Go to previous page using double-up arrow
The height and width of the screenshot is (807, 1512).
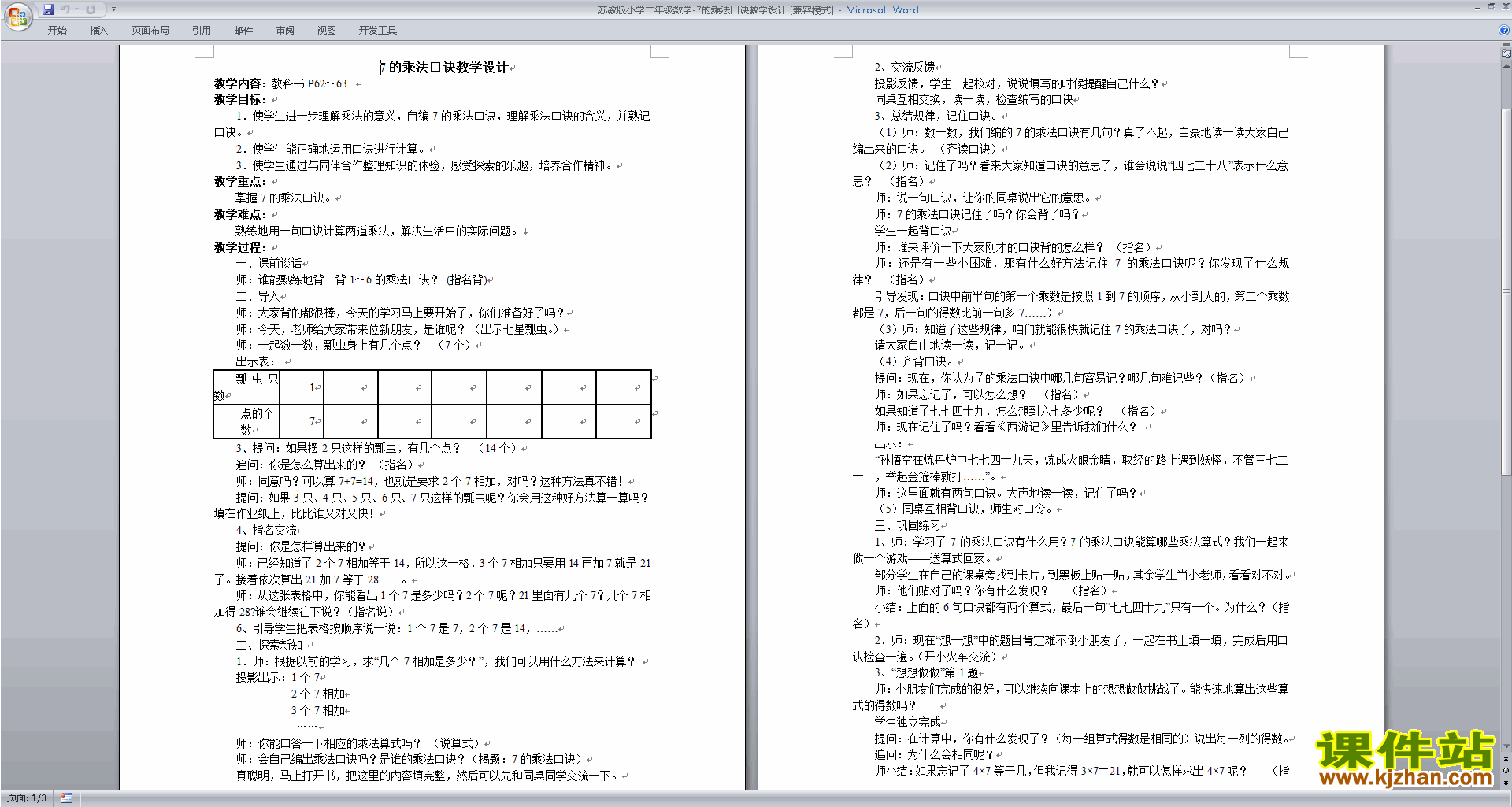pos(1506,758)
